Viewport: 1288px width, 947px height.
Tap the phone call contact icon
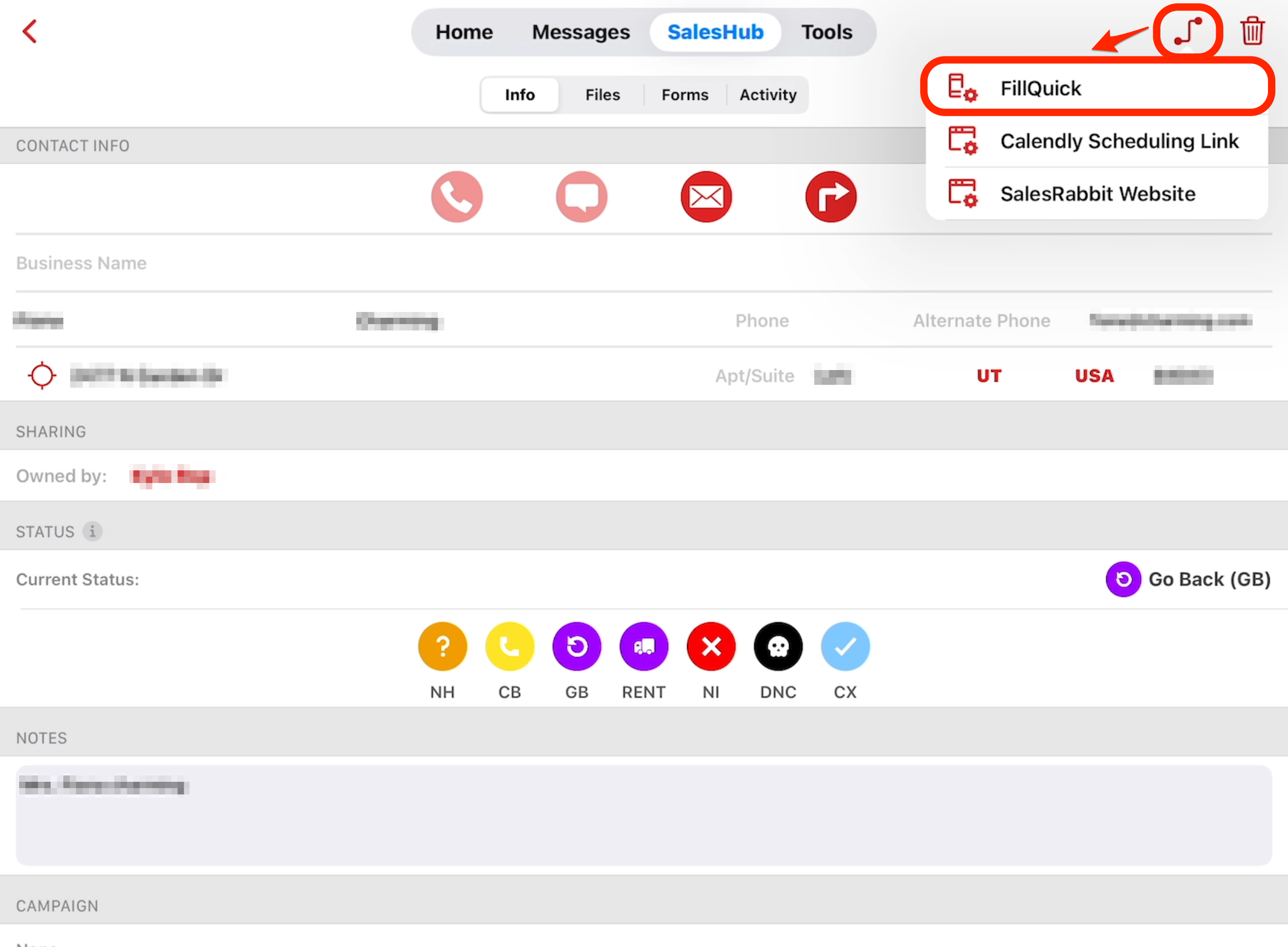click(457, 196)
